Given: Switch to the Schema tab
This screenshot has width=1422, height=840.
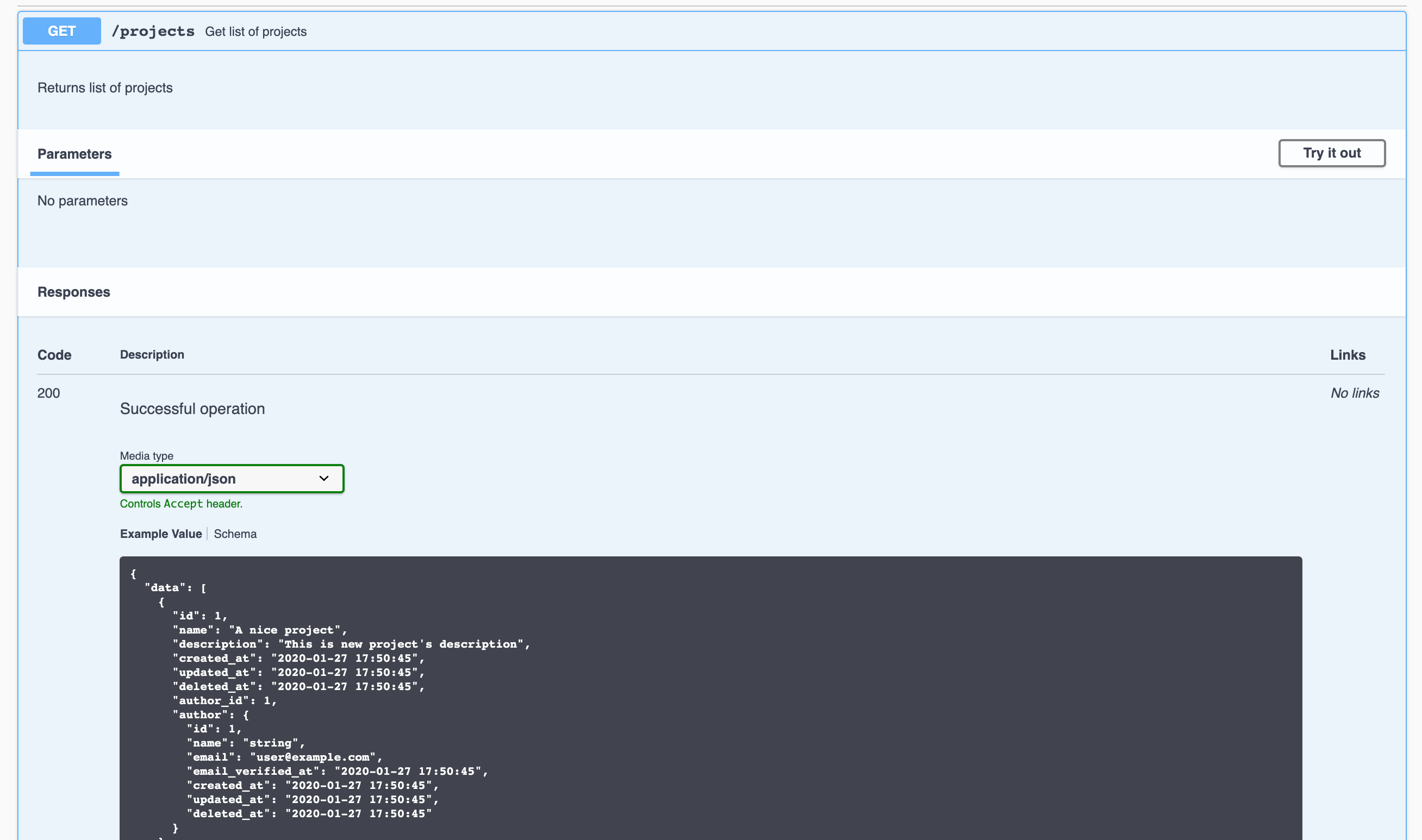Looking at the screenshot, I should [x=235, y=534].
